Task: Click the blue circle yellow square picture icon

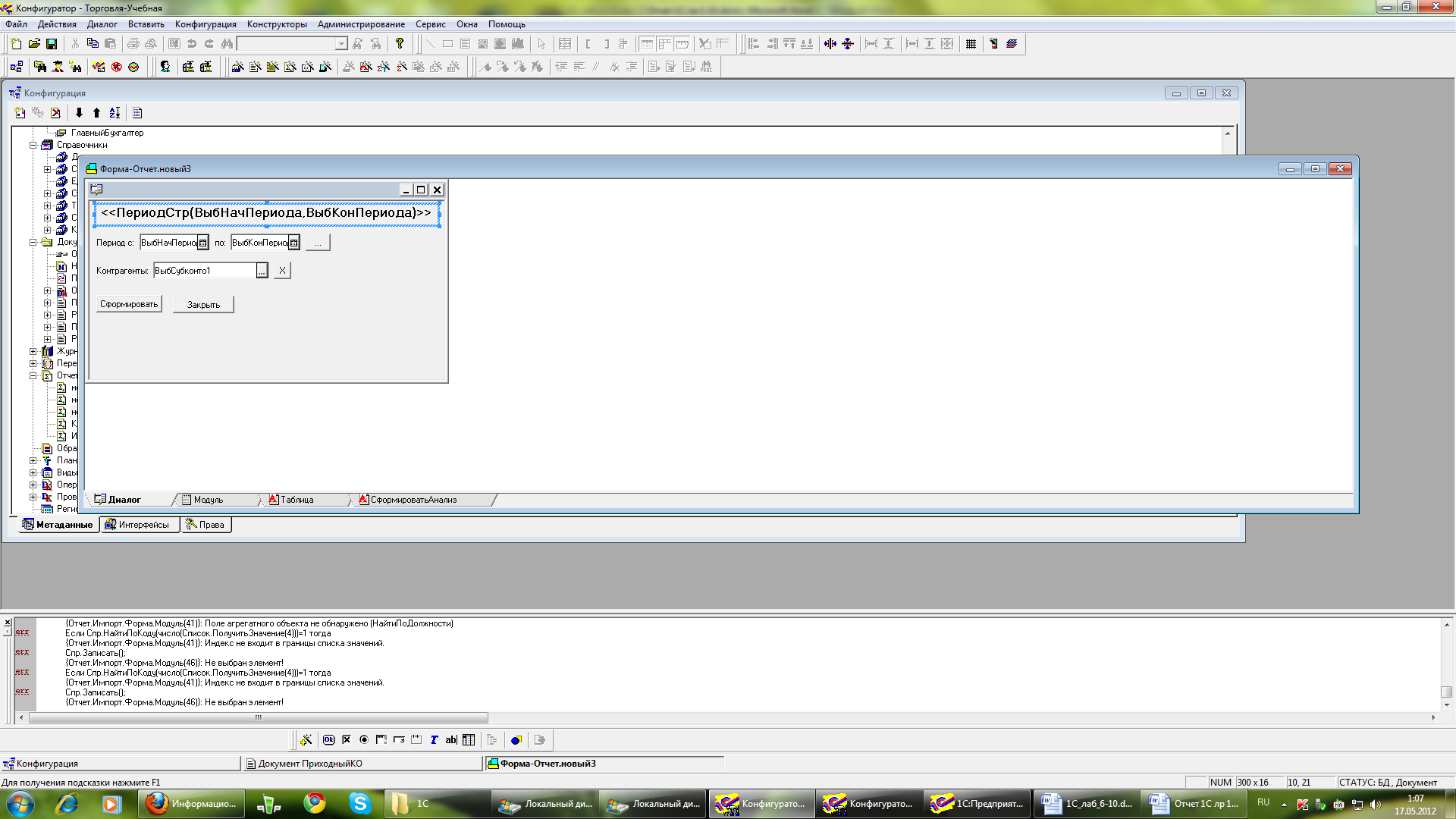Action: coord(516,740)
